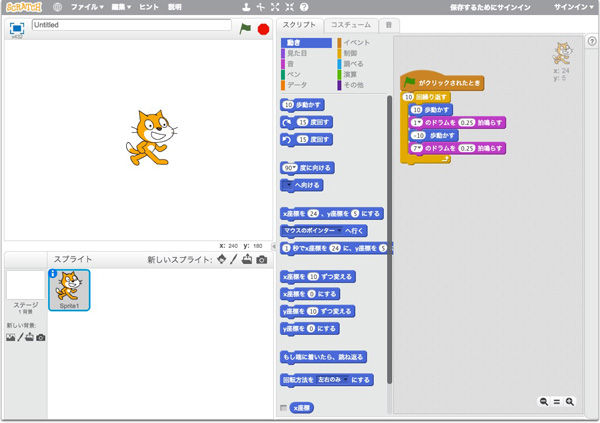The image size is (600, 423).
Task: Take a new backdrop with the camera
Action: tap(41, 338)
